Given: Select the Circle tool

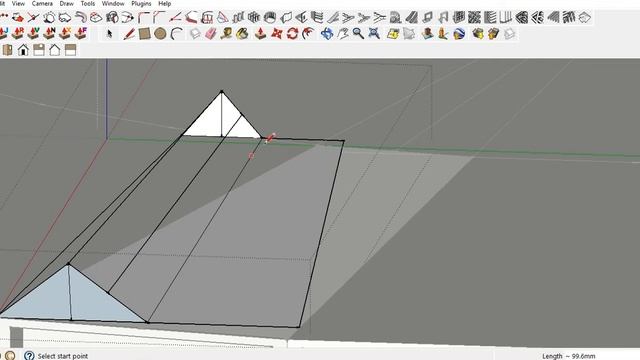Looking at the screenshot, I should (160, 33).
